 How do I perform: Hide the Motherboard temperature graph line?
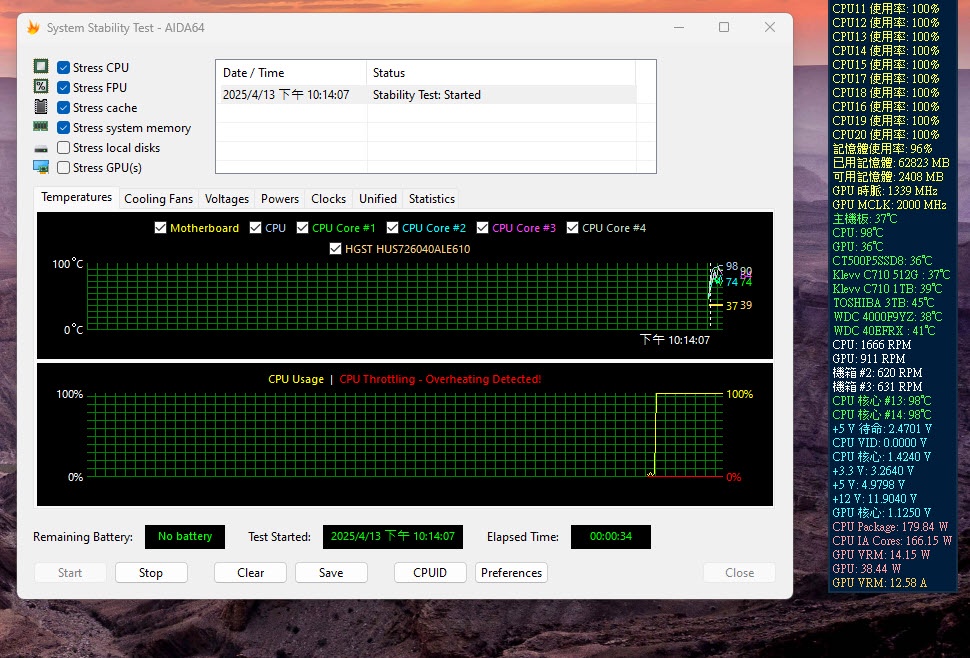[x=160, y=228]
